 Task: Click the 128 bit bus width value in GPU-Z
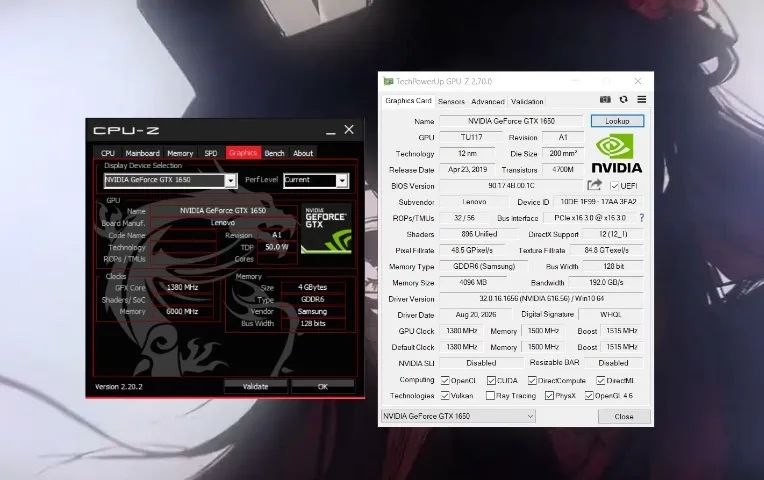pos(613,266)
